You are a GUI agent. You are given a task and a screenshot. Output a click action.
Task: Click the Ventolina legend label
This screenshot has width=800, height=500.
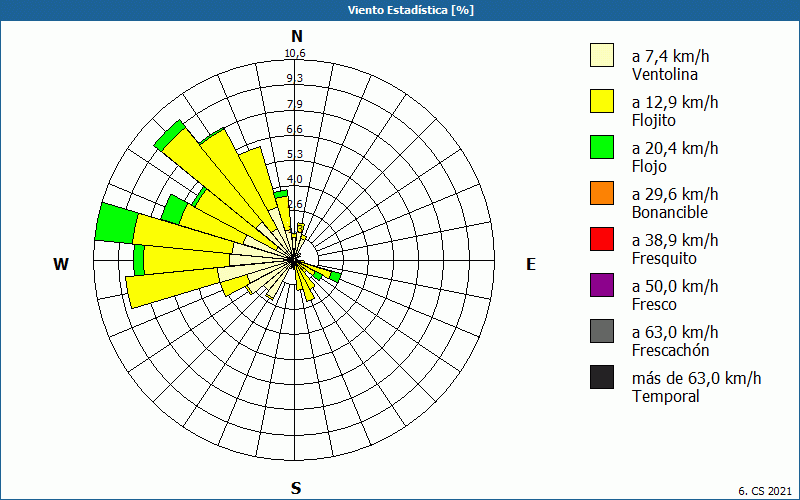[665, 74]
